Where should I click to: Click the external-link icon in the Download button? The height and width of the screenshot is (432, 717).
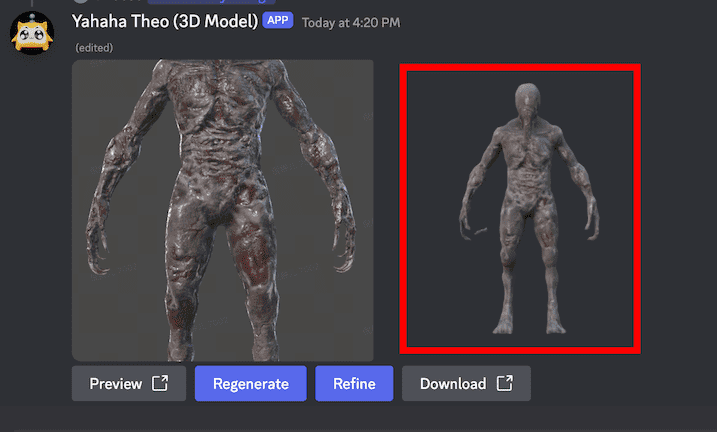click(504, 384)
